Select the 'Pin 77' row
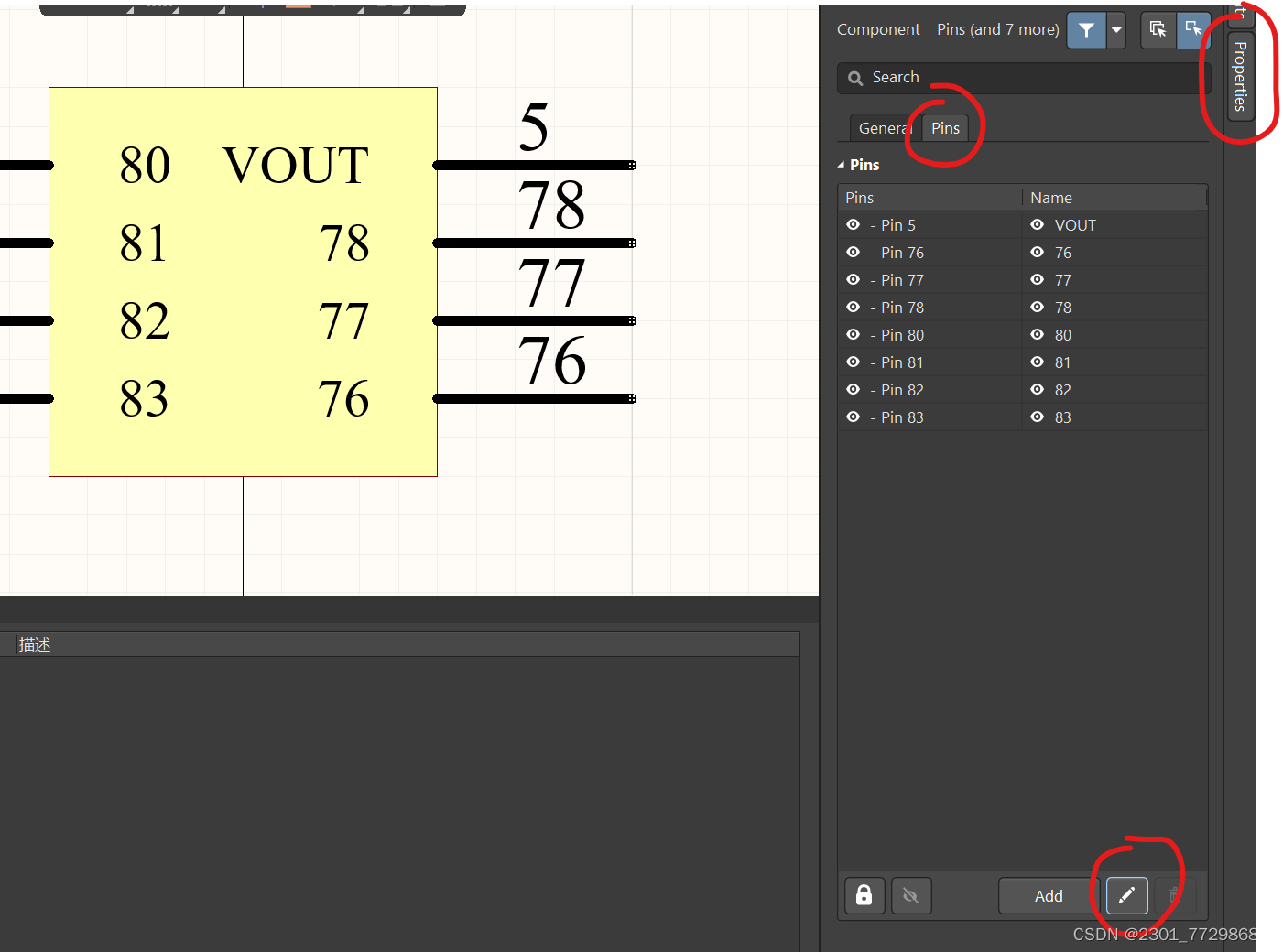The height and width of the screenshot is (952, 1283). [x=1023, y=280]
